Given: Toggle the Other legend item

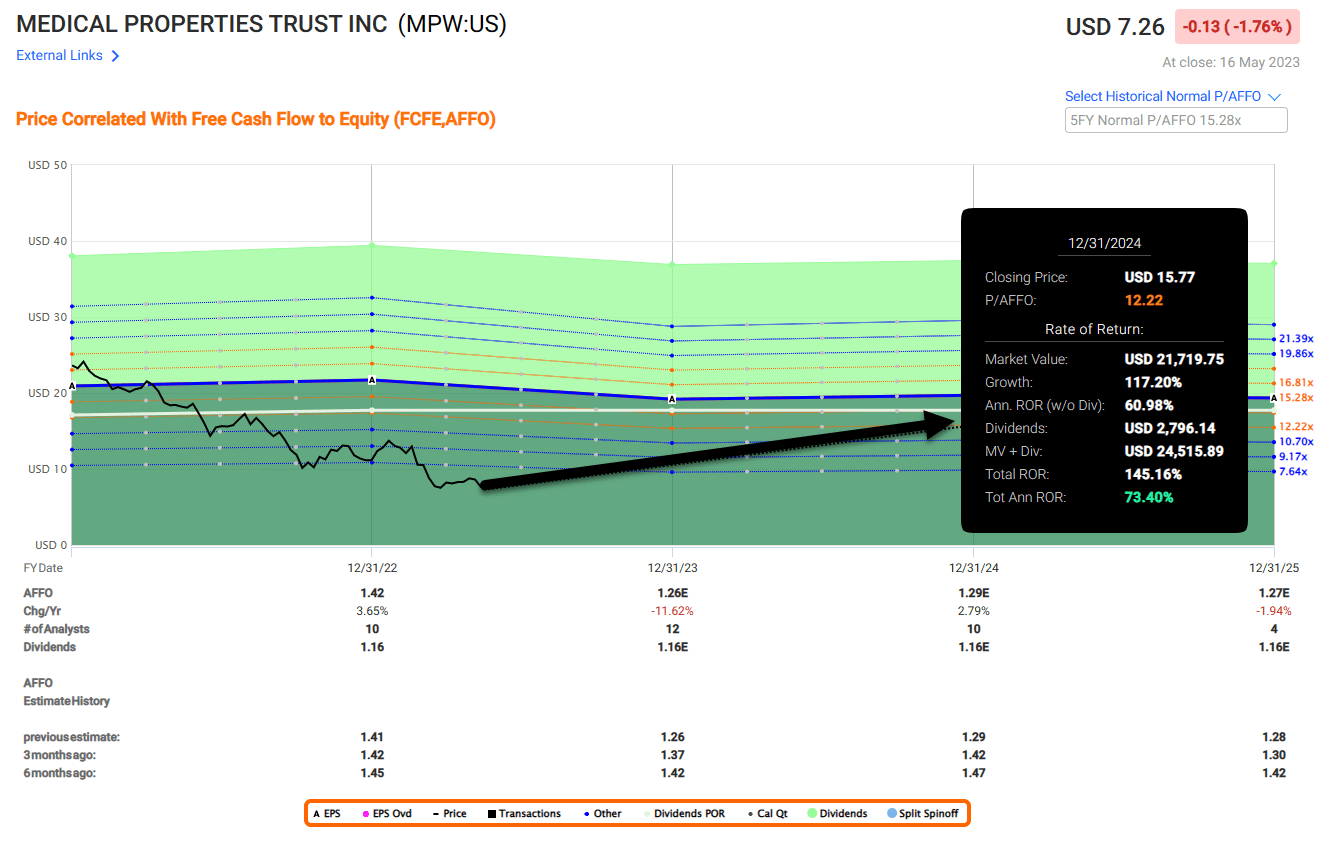Looking at the screenshot, I should pyautogui.click(x=601, y=814).
